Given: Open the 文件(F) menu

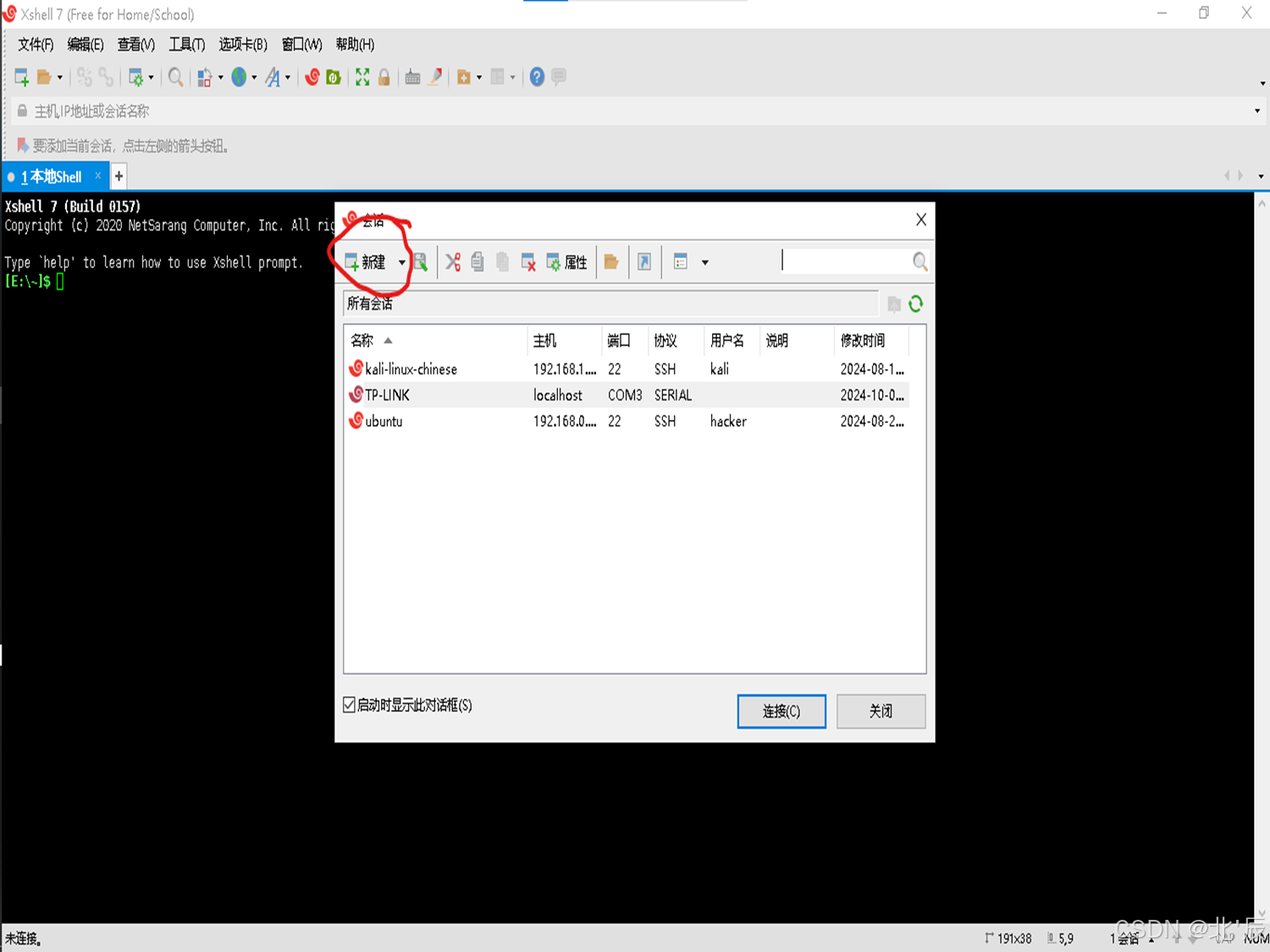Looking at the screenshot, I should point(36,44).
